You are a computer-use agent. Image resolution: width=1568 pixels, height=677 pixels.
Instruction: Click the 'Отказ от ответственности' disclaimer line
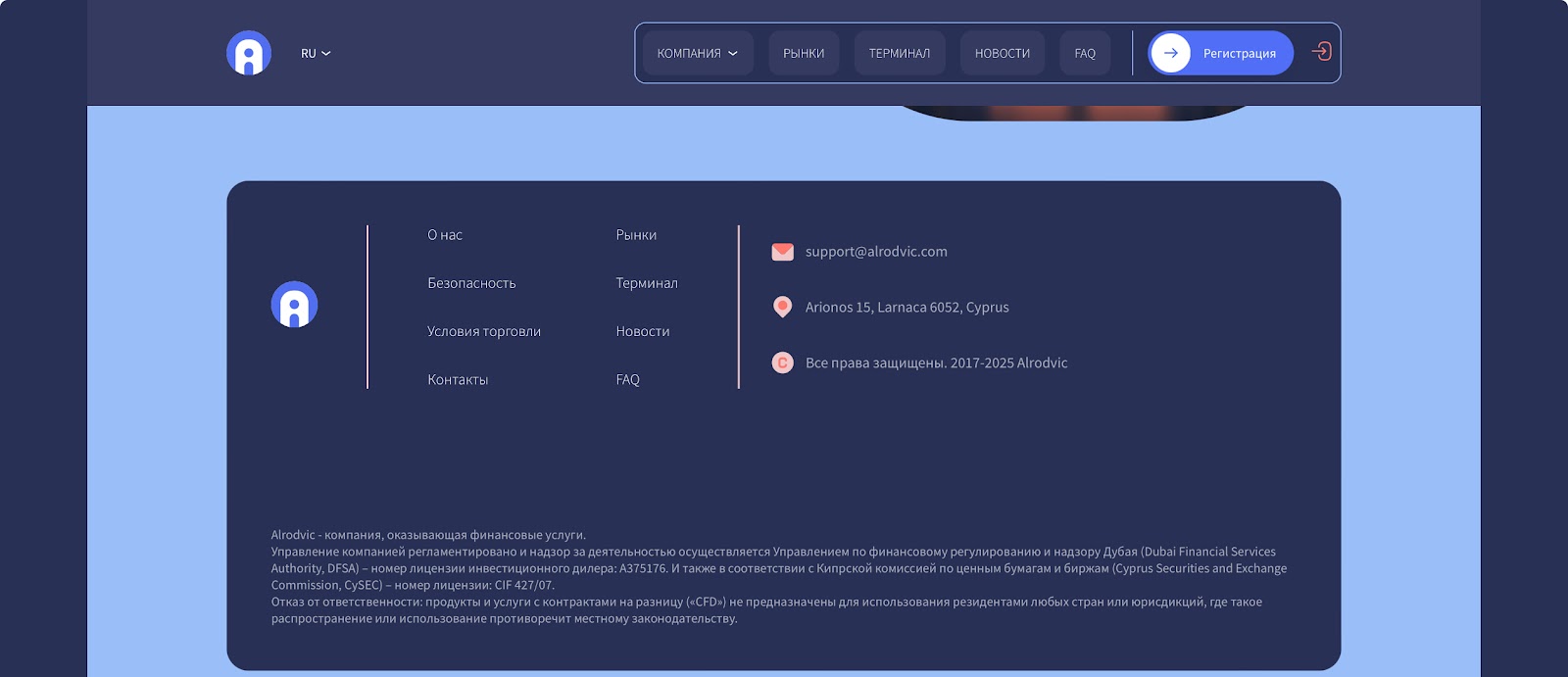tap(766, 610)
